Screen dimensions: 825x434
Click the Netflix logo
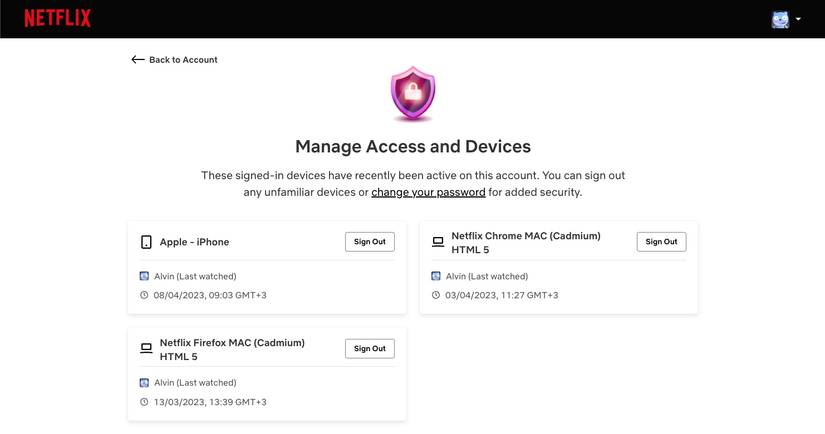(57, 18)
